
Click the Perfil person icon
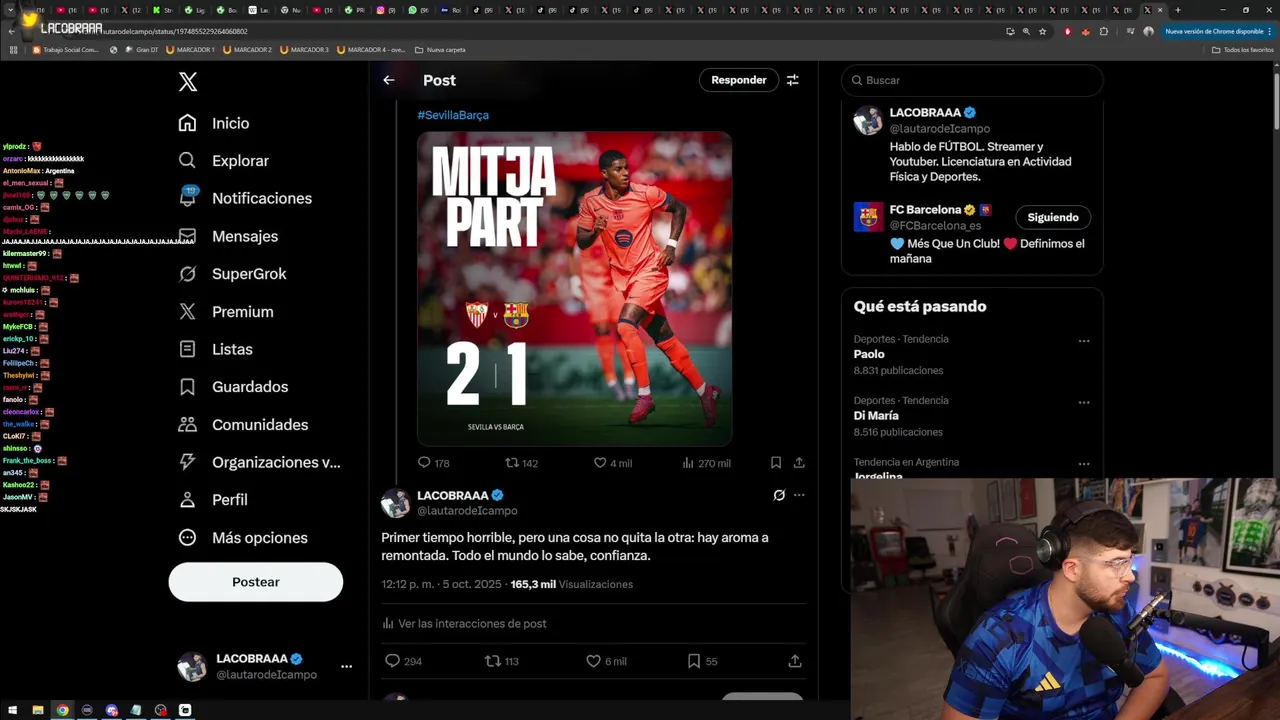tap(187, 500)
